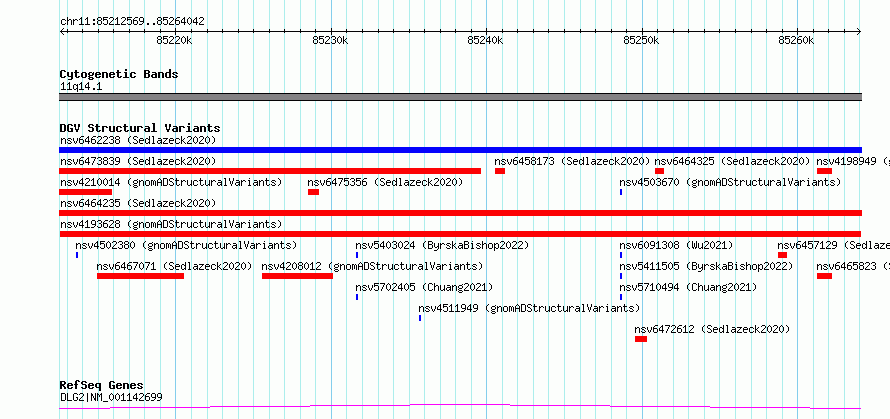
Task: Select the RefSeq Genes track title
Action: [x=102, y=386]
